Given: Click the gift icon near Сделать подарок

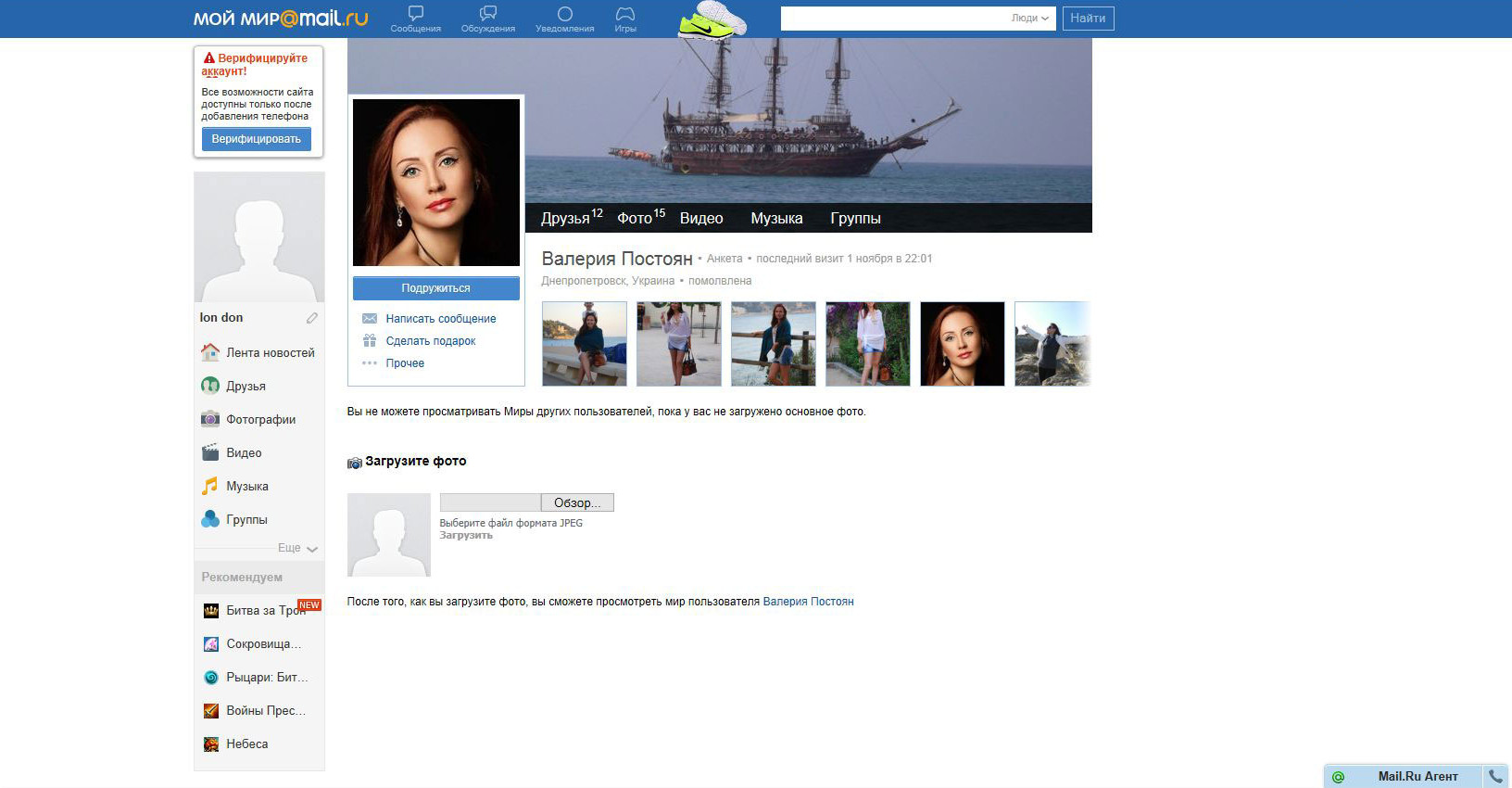Looking at the screenshot, I should 370,341.
